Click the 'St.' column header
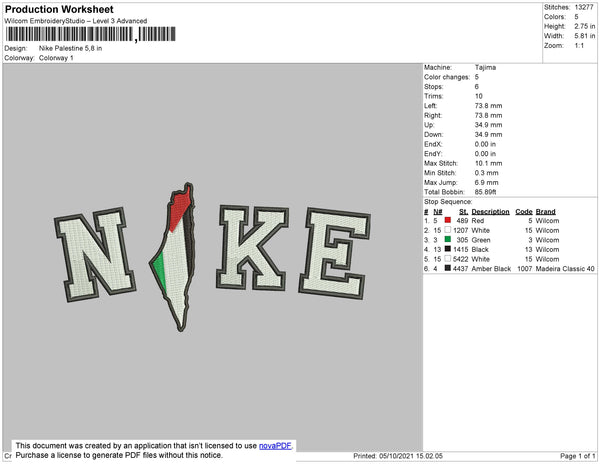The height and width of the screenshot is (464, 600). coord(464,212)
